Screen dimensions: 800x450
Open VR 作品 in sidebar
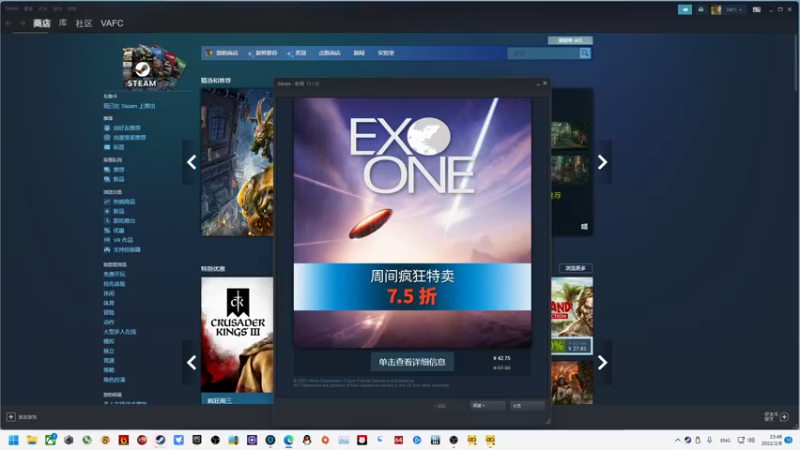click(x=122, y=240)
